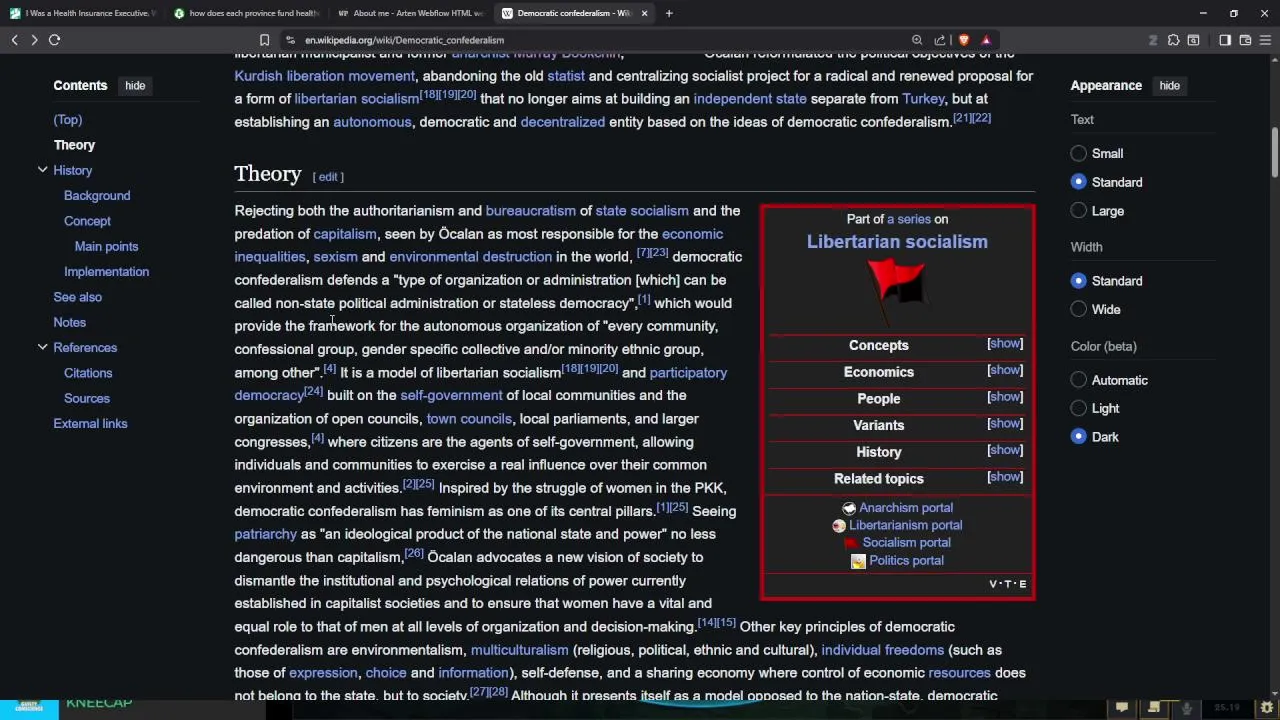The height and width of the screenshot is (720, 1280).
Task: Select Standard page width
Action: [x=1078, y=281]
